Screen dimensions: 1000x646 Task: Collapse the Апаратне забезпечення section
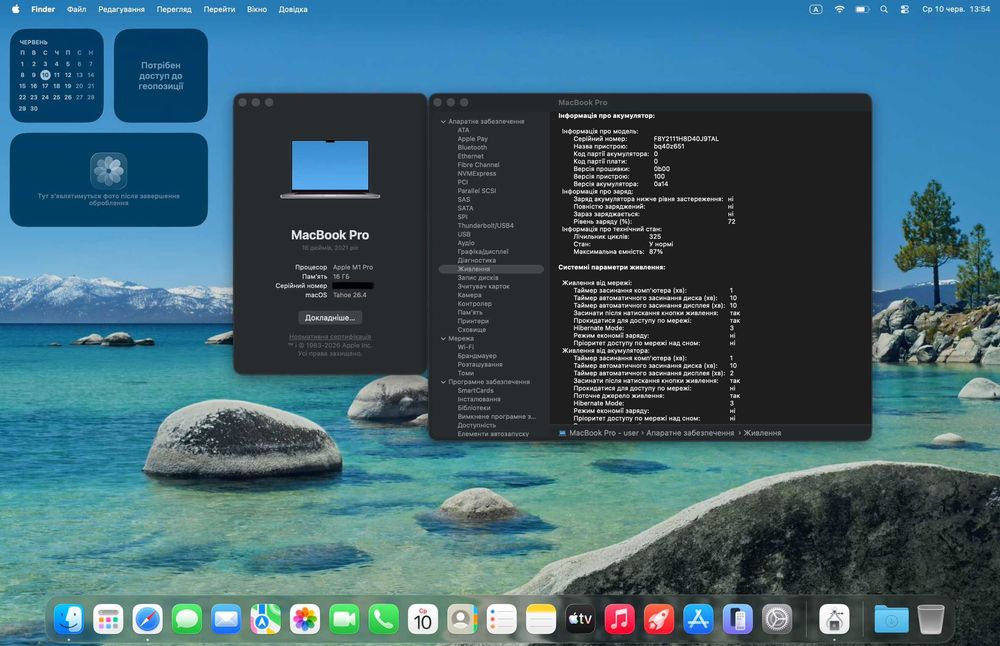[443, 121]
